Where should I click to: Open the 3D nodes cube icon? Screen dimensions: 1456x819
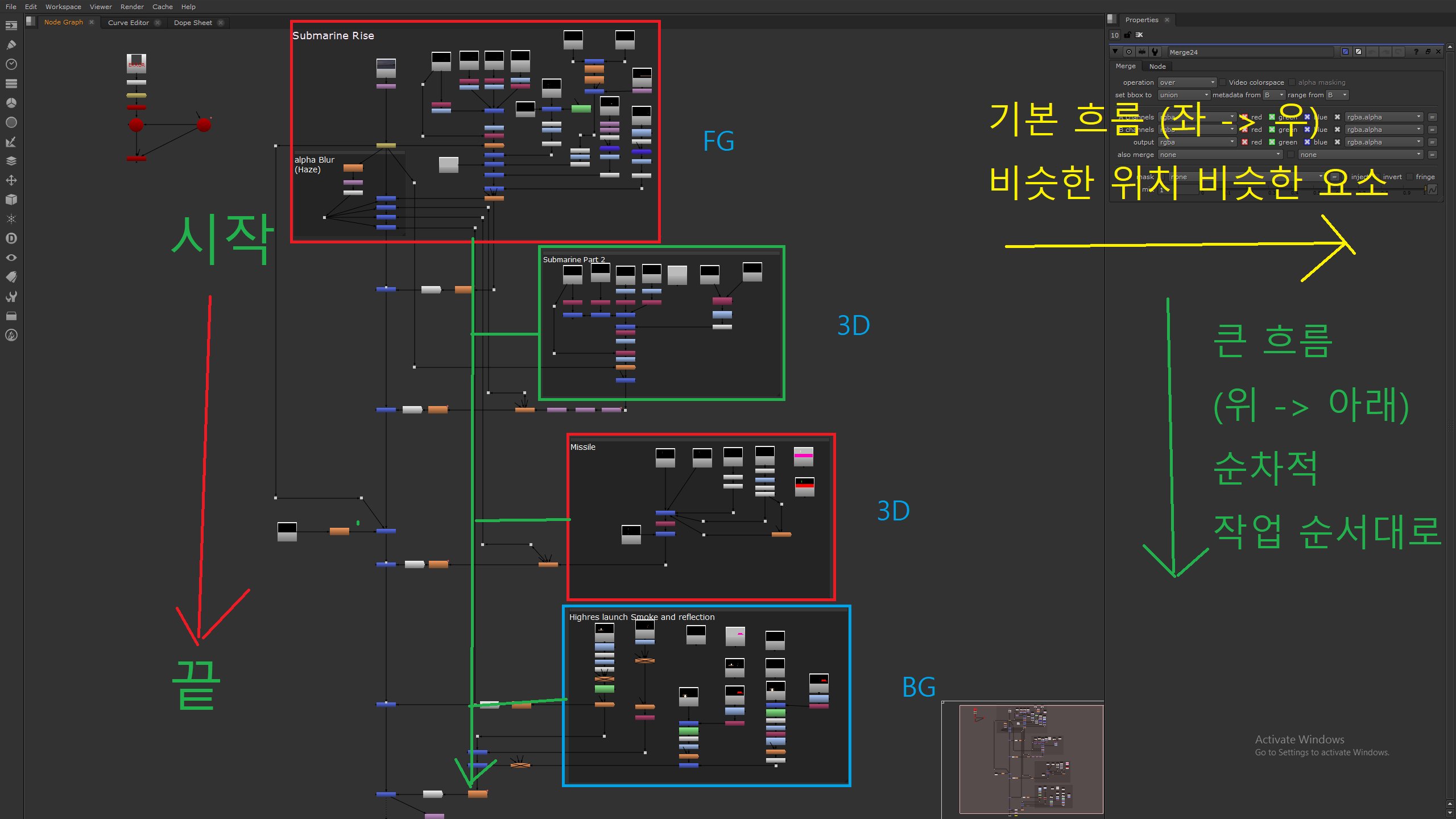tap(11, 200)
